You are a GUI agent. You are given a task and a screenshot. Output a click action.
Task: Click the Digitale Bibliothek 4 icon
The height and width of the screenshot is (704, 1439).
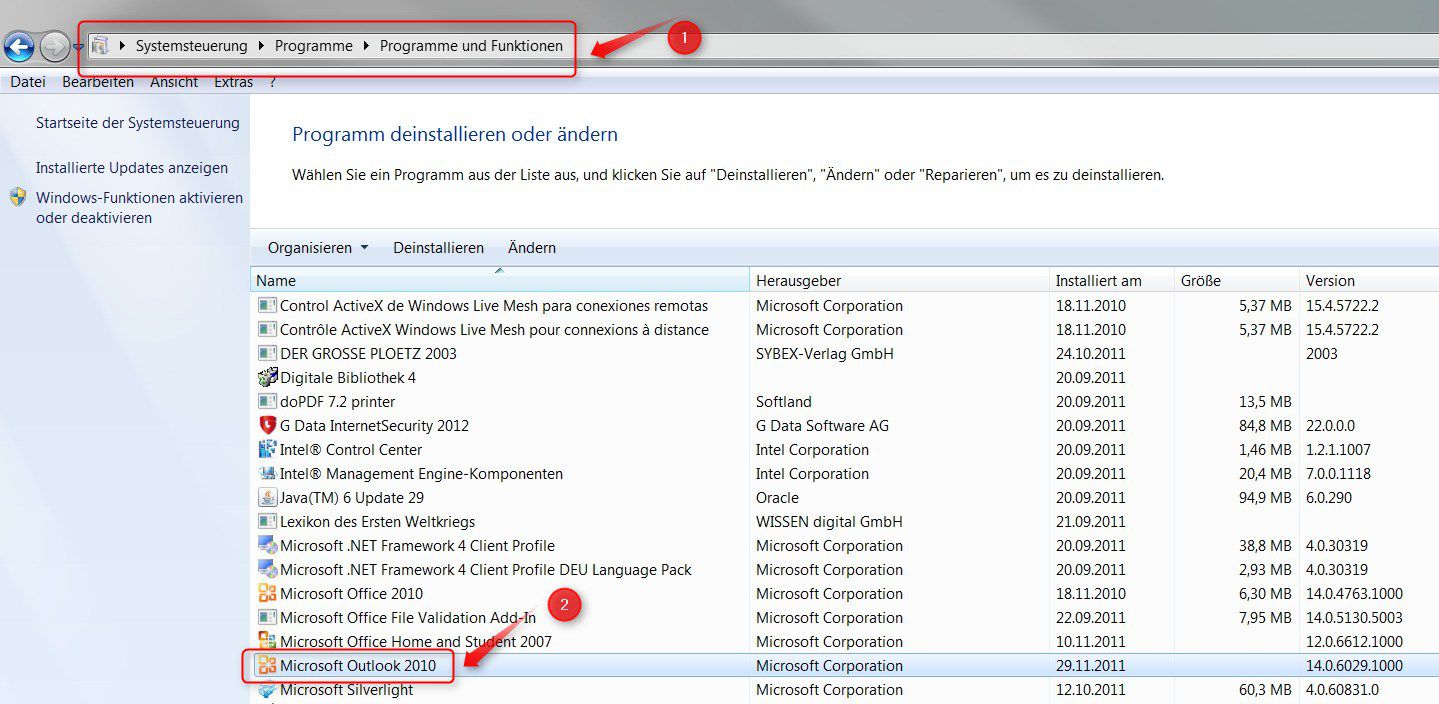click(267, 377)
